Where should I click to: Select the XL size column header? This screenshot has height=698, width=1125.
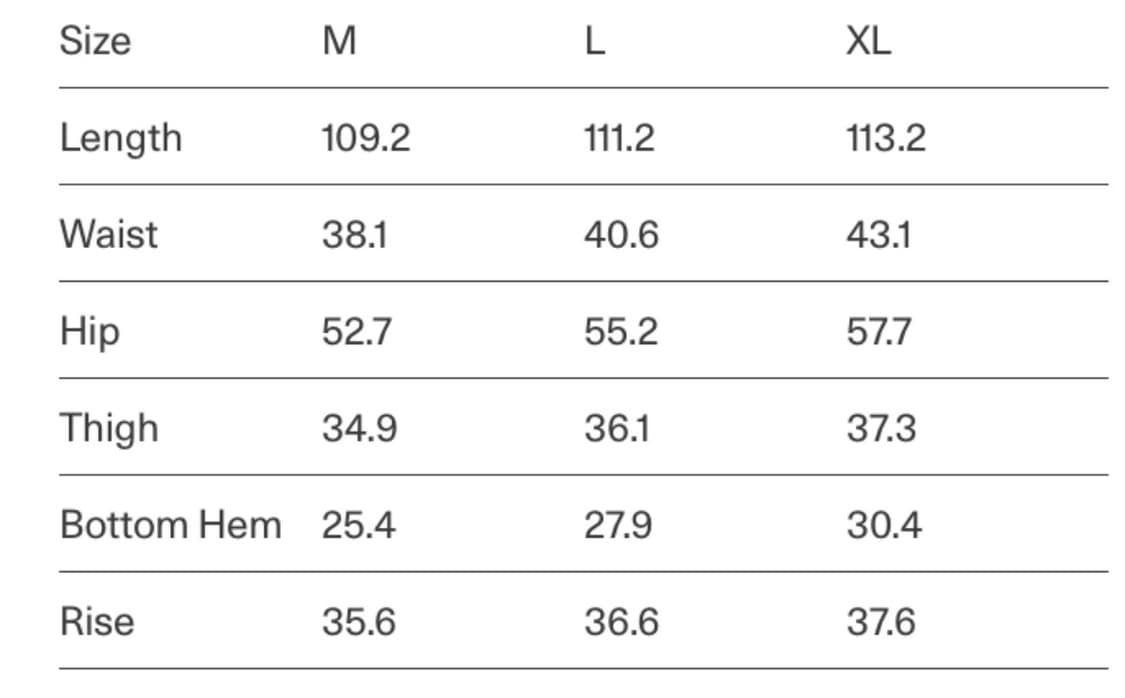868,42
